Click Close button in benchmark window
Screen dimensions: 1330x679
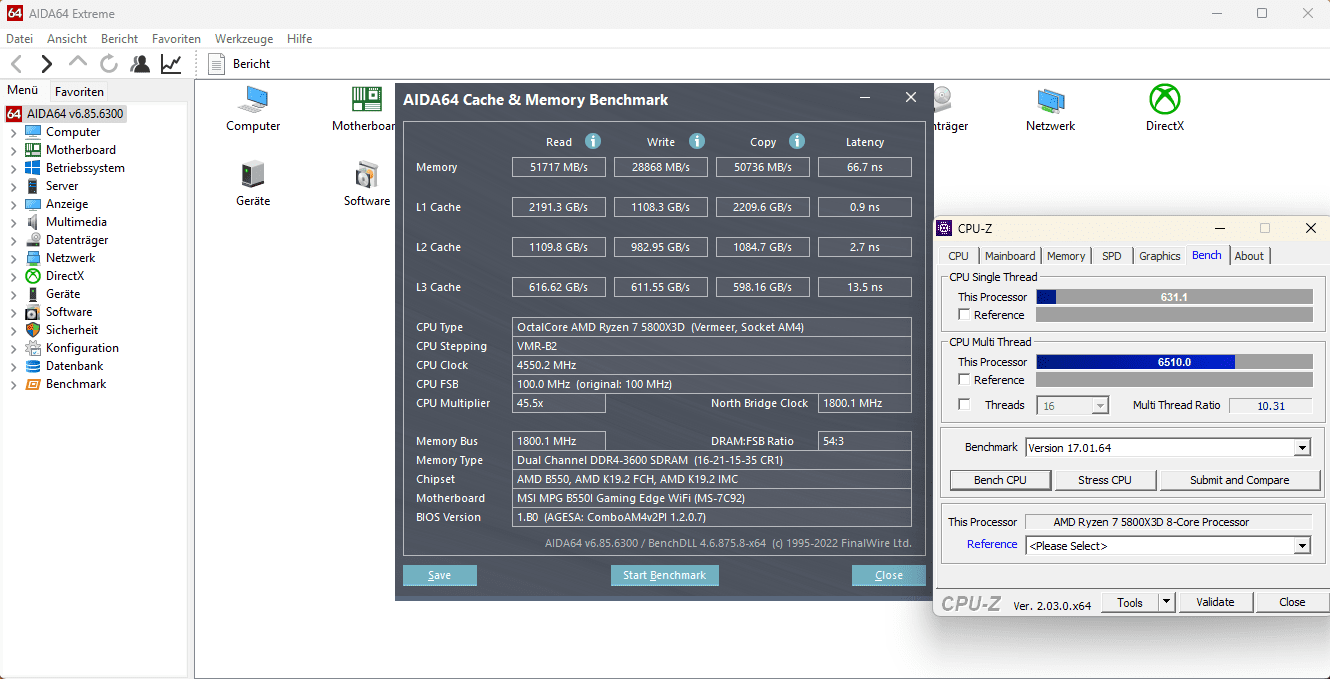[x=889, y=575]
